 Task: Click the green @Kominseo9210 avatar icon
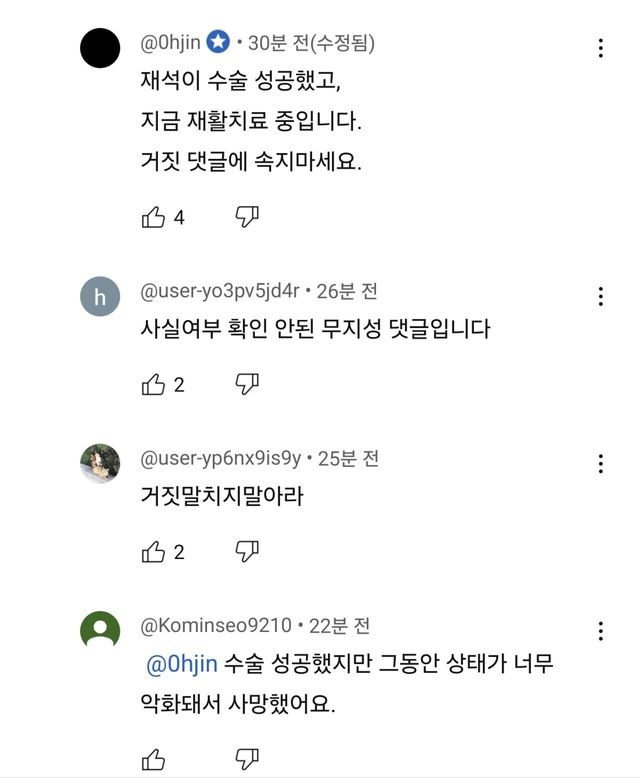pyautogui.click(x=100, y=630)
